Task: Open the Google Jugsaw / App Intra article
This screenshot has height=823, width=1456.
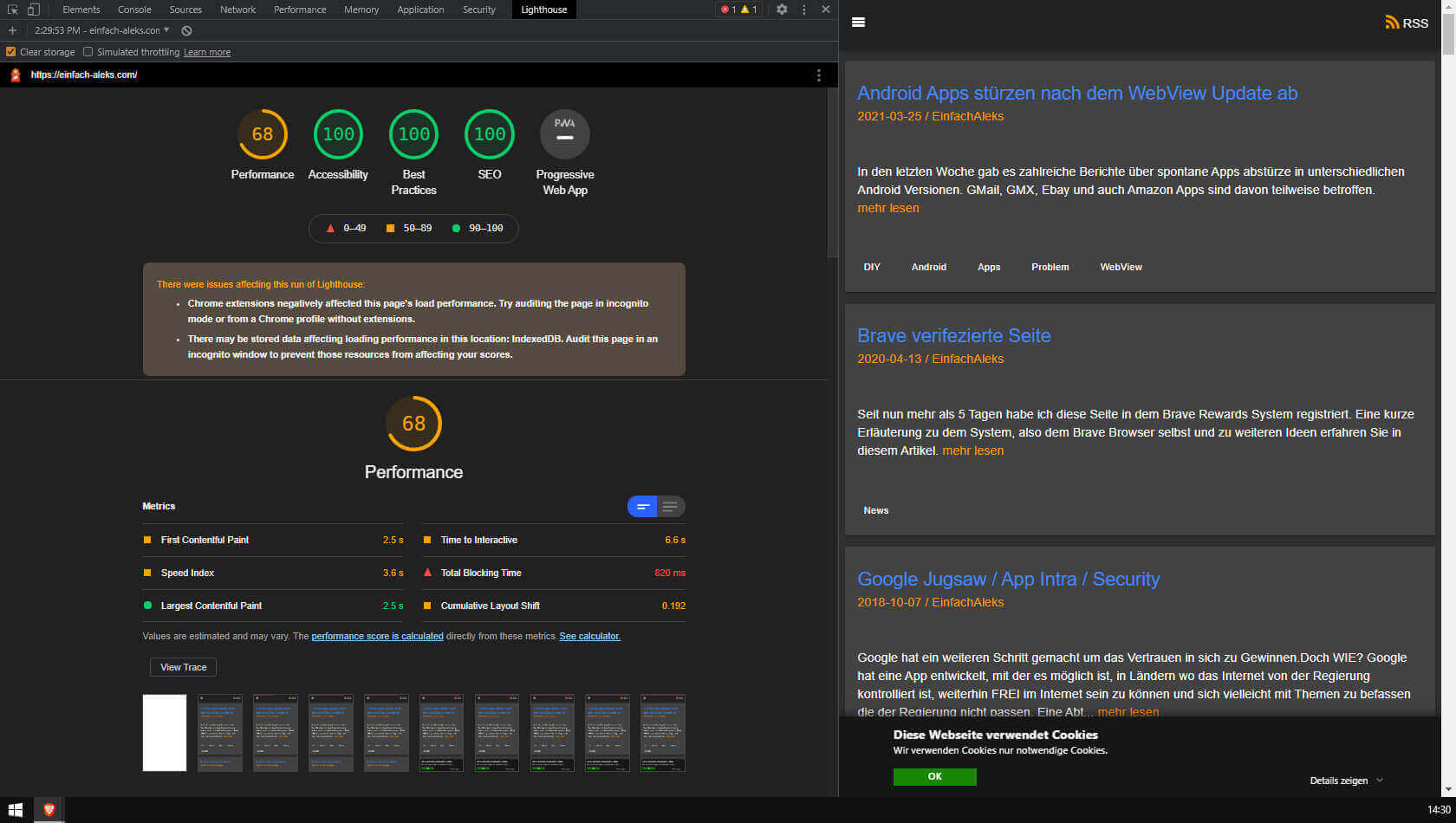Action: (1009, 580)
